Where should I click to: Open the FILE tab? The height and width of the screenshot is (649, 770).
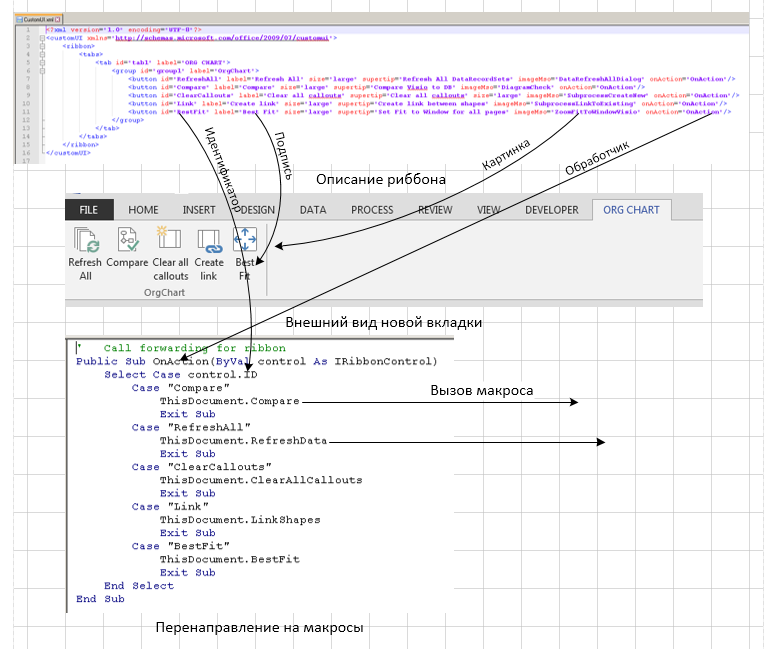[89, 210]
